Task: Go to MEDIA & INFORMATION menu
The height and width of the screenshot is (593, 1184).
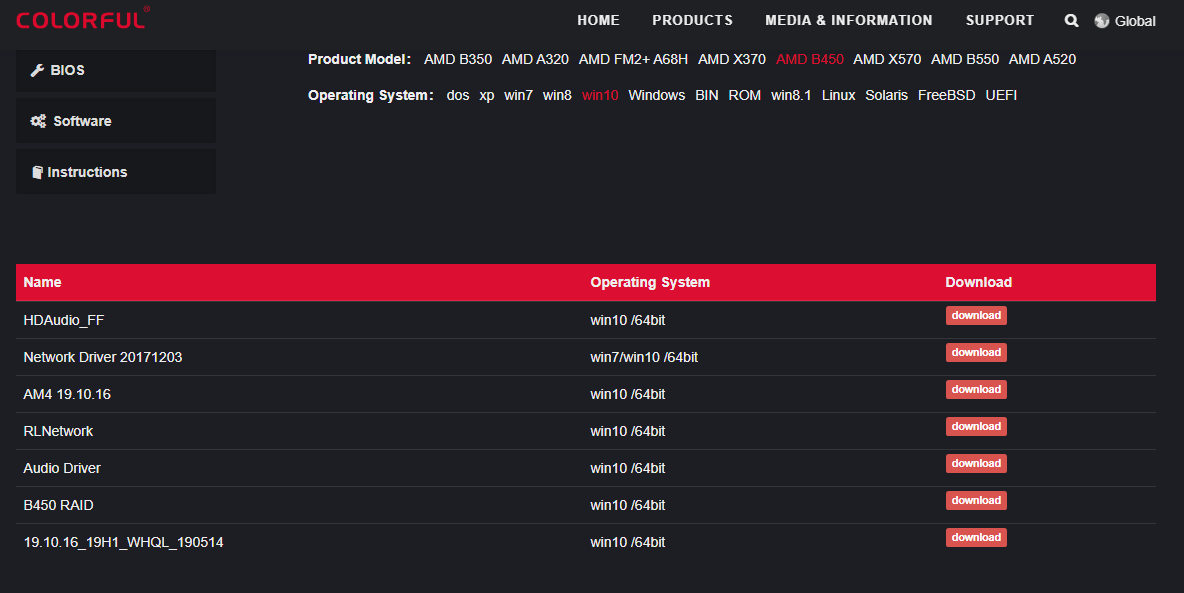Action: (848, 20)
